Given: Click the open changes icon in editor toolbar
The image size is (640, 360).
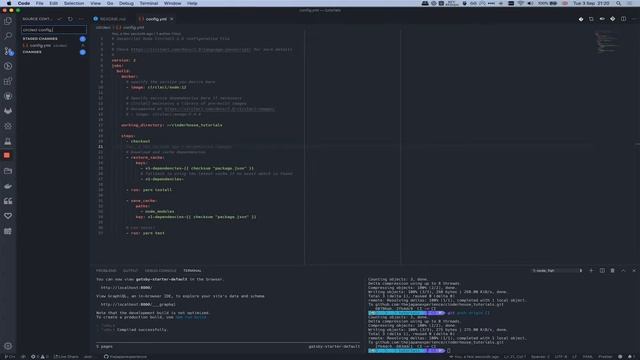Looking at the screenshot, I should pyautogui.click(x=591, y=19).
